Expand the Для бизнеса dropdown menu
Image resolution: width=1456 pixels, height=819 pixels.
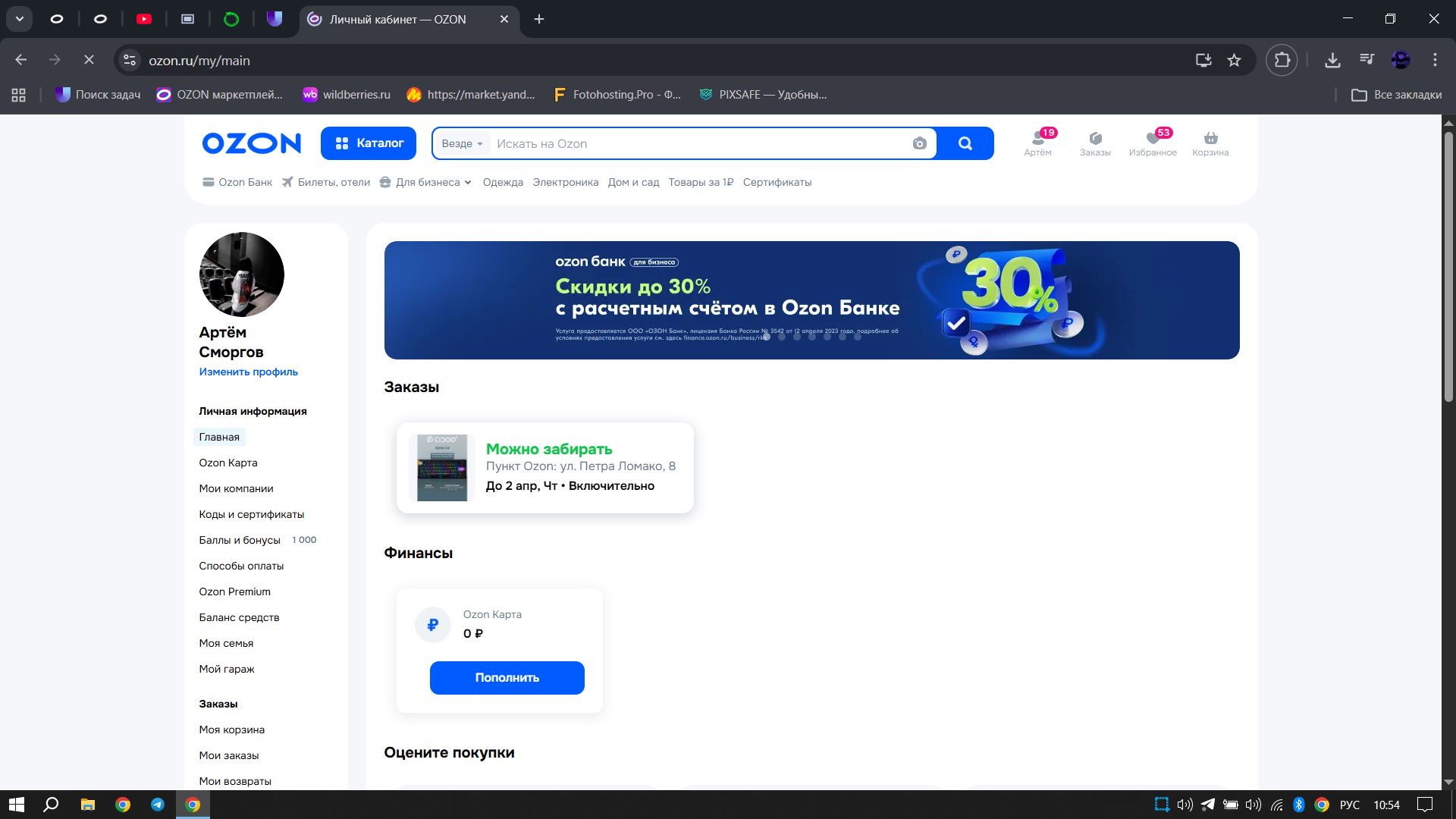click(x=426, y=183)
